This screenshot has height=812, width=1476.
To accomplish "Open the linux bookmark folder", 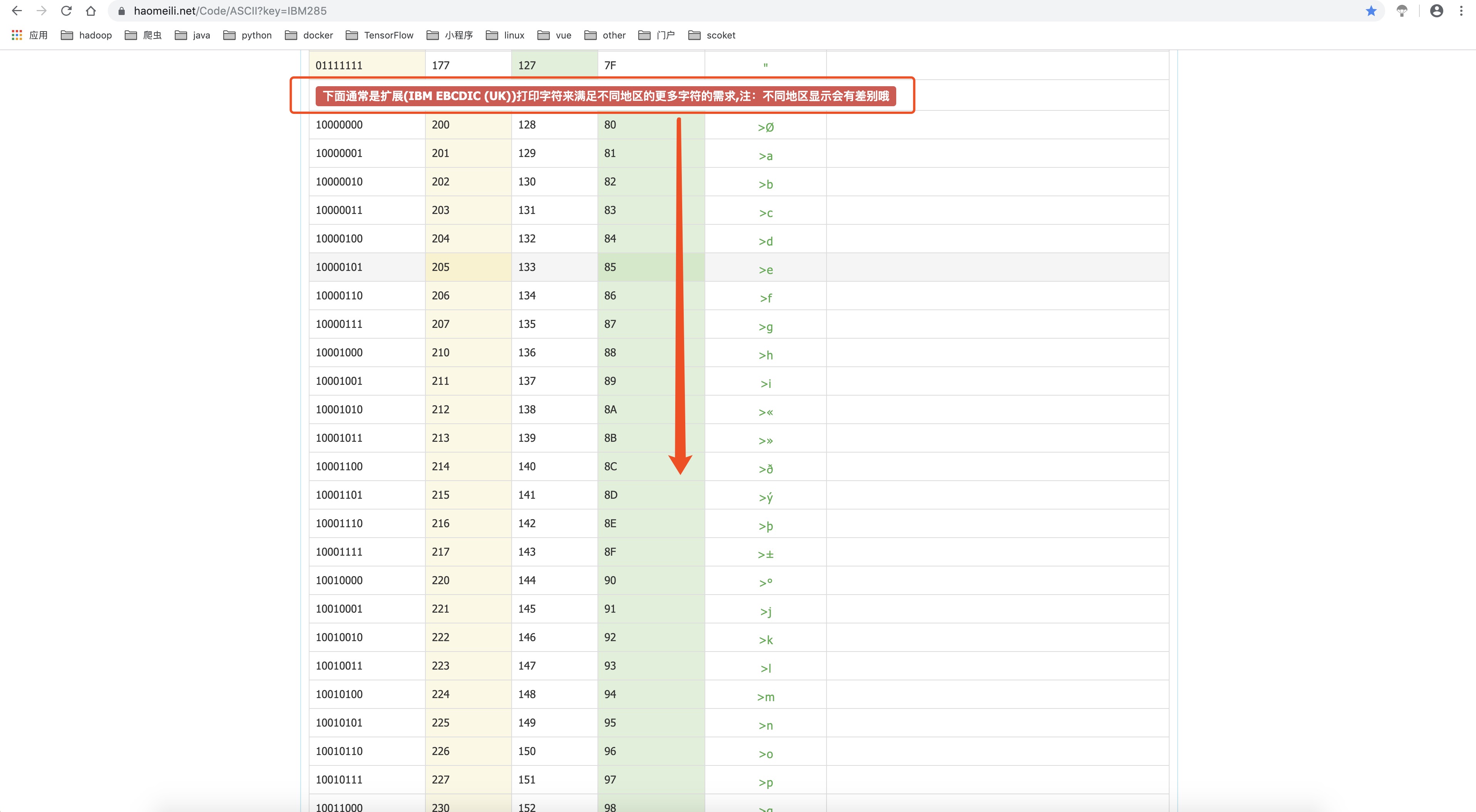I will click(505, 35).
